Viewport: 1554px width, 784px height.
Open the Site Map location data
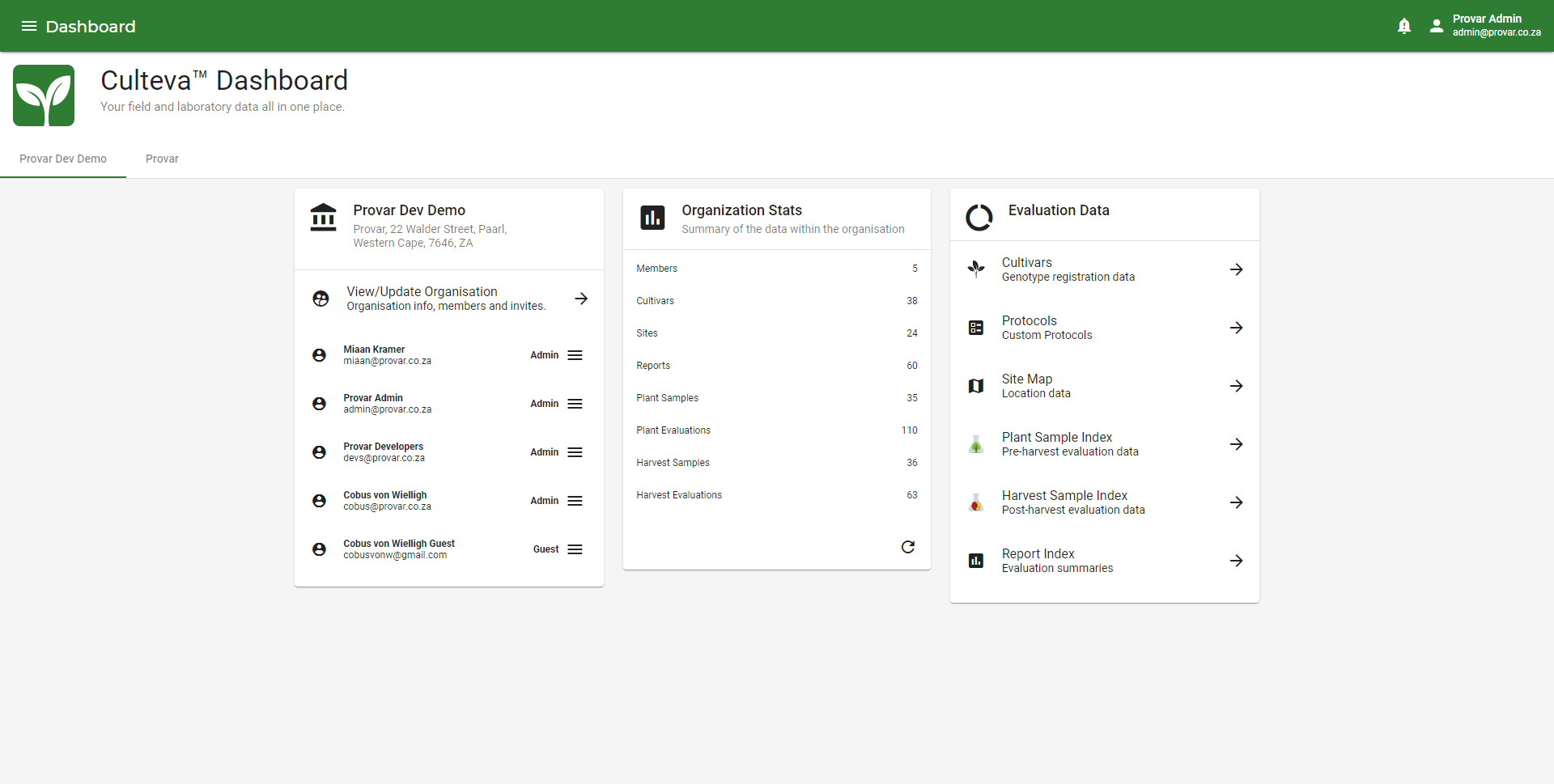point(1105,386)
